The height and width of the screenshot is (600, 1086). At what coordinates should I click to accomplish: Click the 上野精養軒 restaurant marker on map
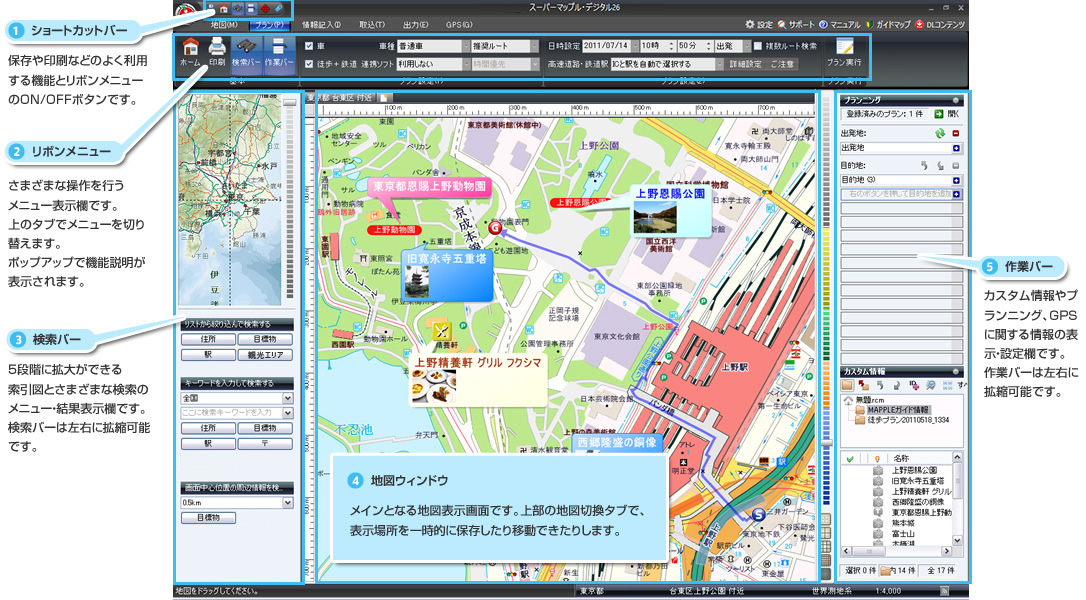[442, 331]
